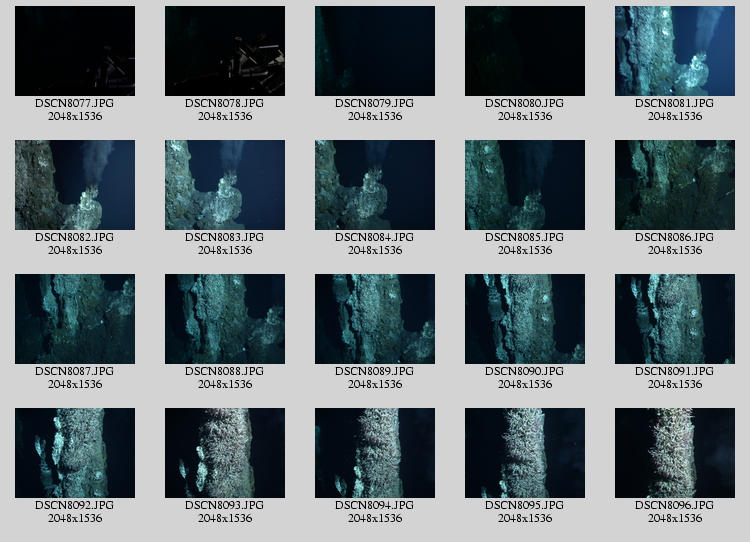
Task: View thumbnail DSCN8091.JPG
Action: coord(675,319)
